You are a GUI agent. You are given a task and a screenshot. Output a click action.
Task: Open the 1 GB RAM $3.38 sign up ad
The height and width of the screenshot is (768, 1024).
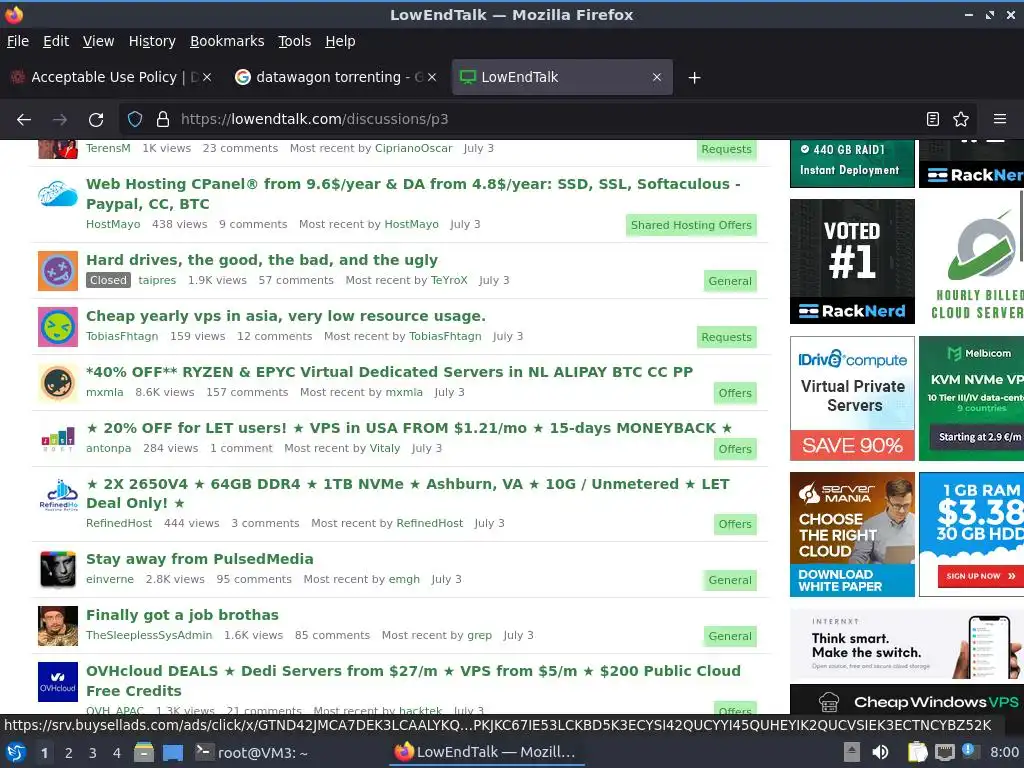click(971, 534)
